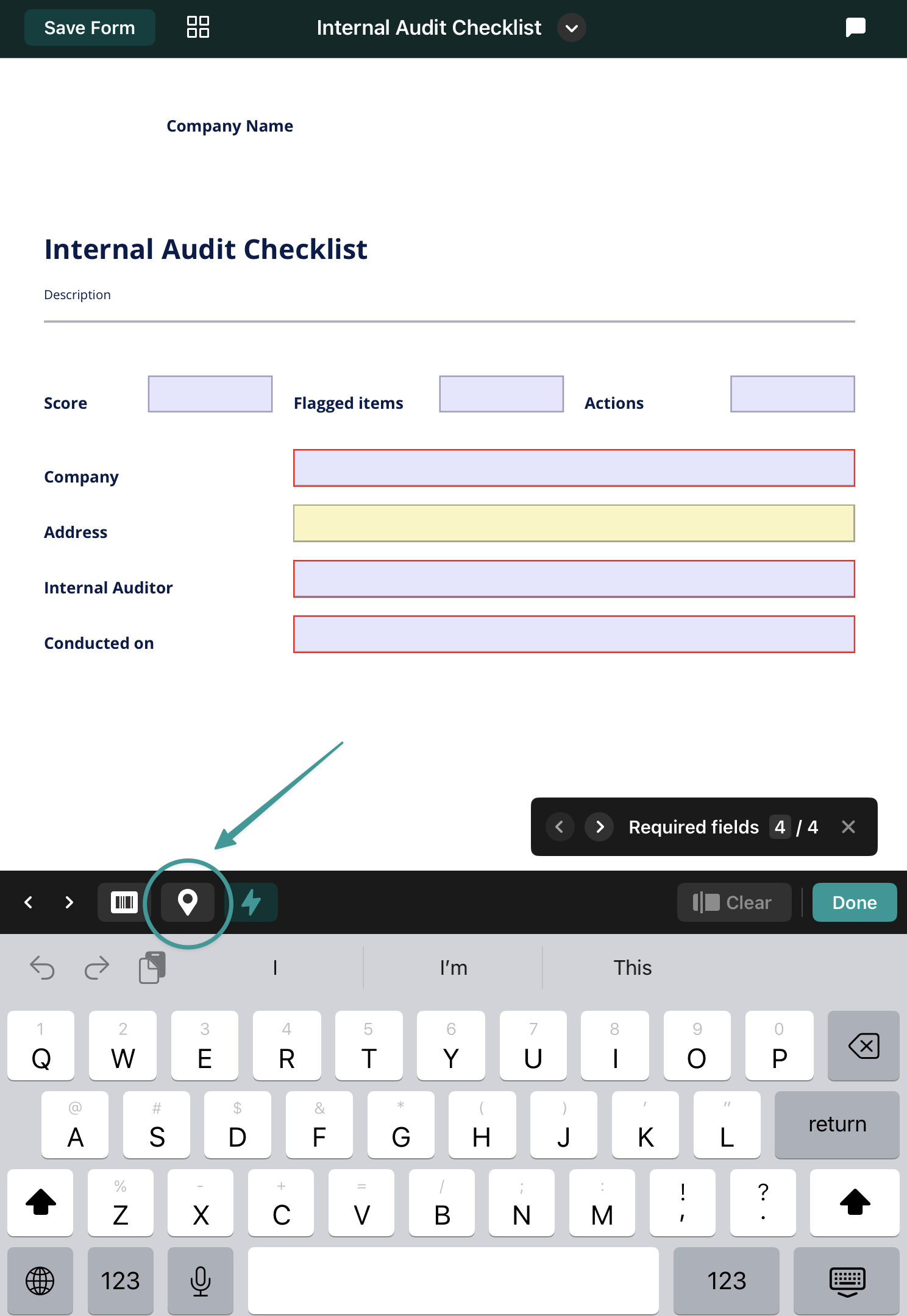The height and width of the screenshot is (1316, 907).
Task: Tap the location pin icon in toolbar
Action: (188, 902)
